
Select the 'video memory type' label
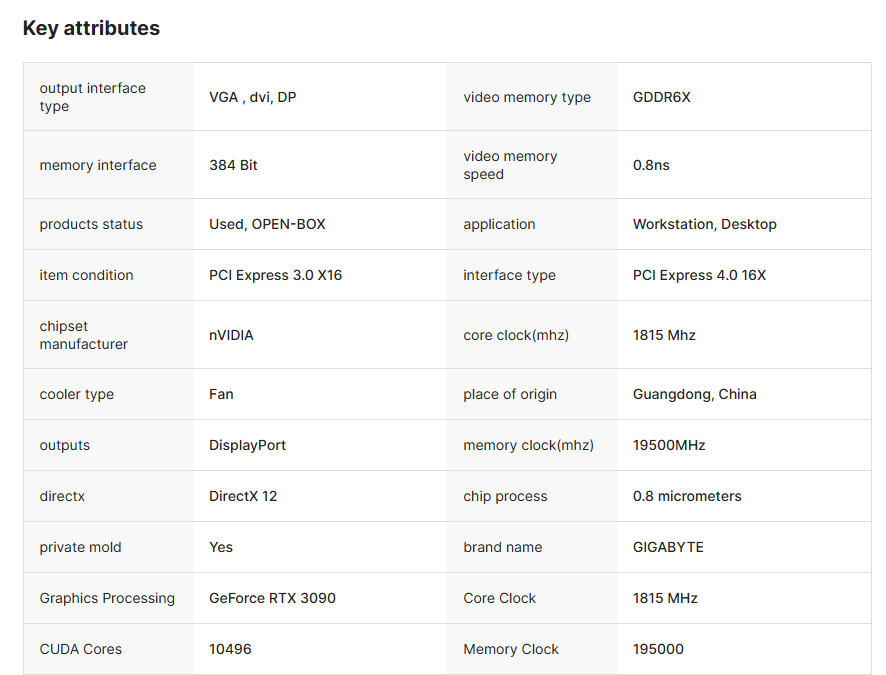[527, 97]
